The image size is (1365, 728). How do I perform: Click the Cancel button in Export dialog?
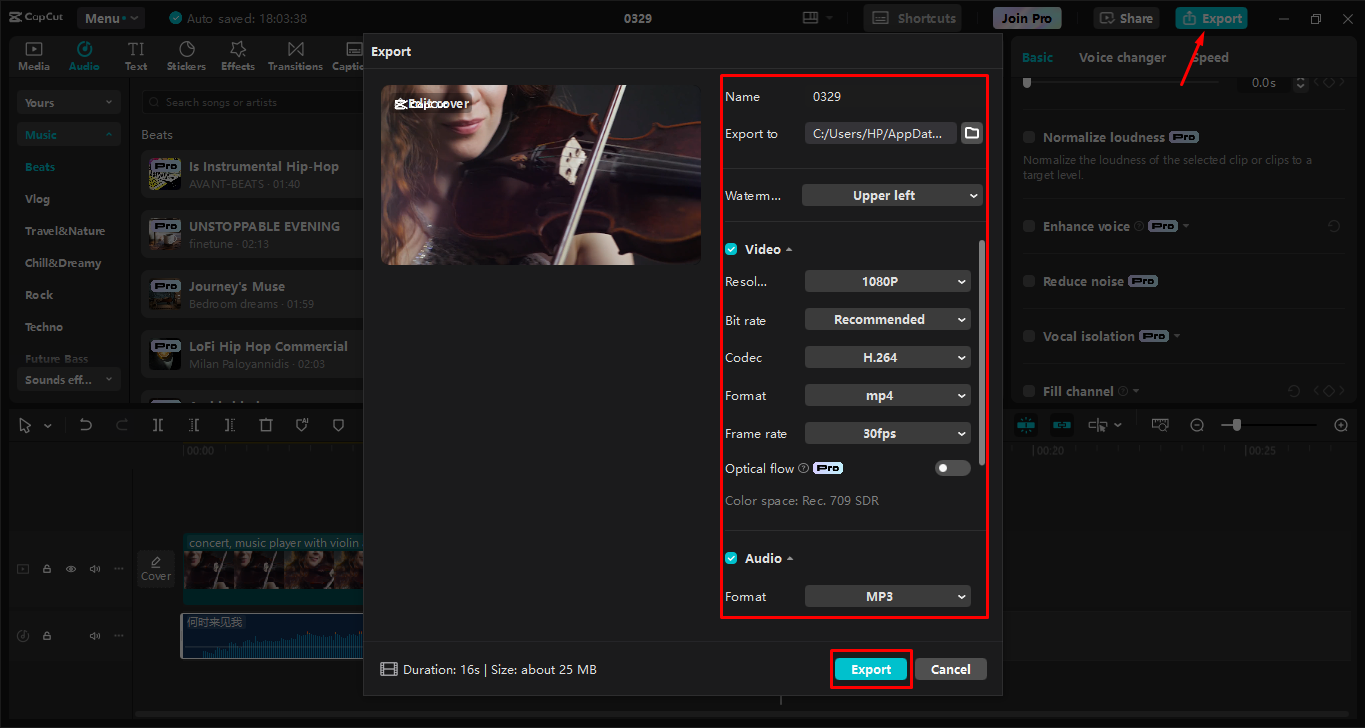tap(950, 669)
